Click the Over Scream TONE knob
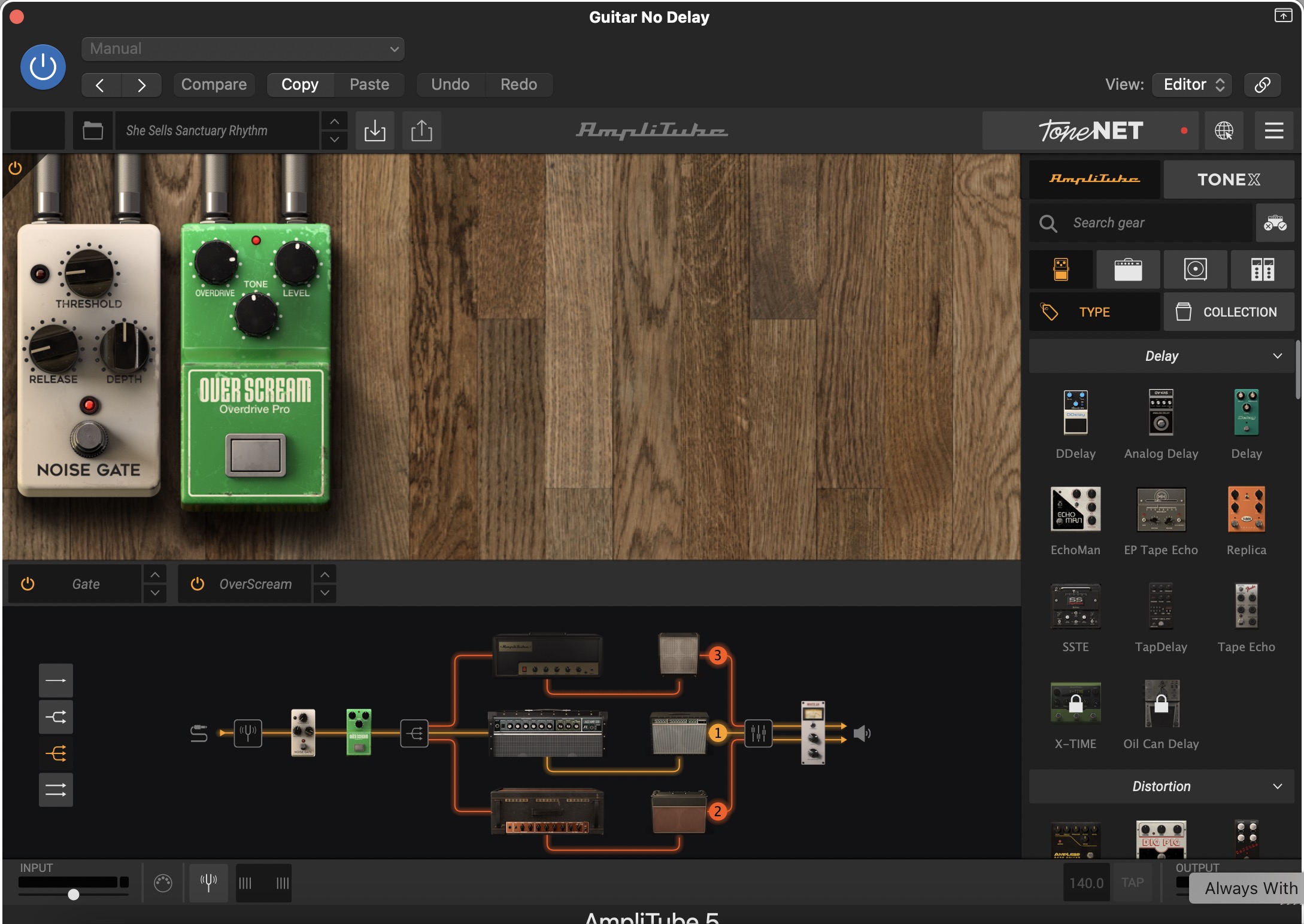1304x924 pixels. tap(256, 314)
